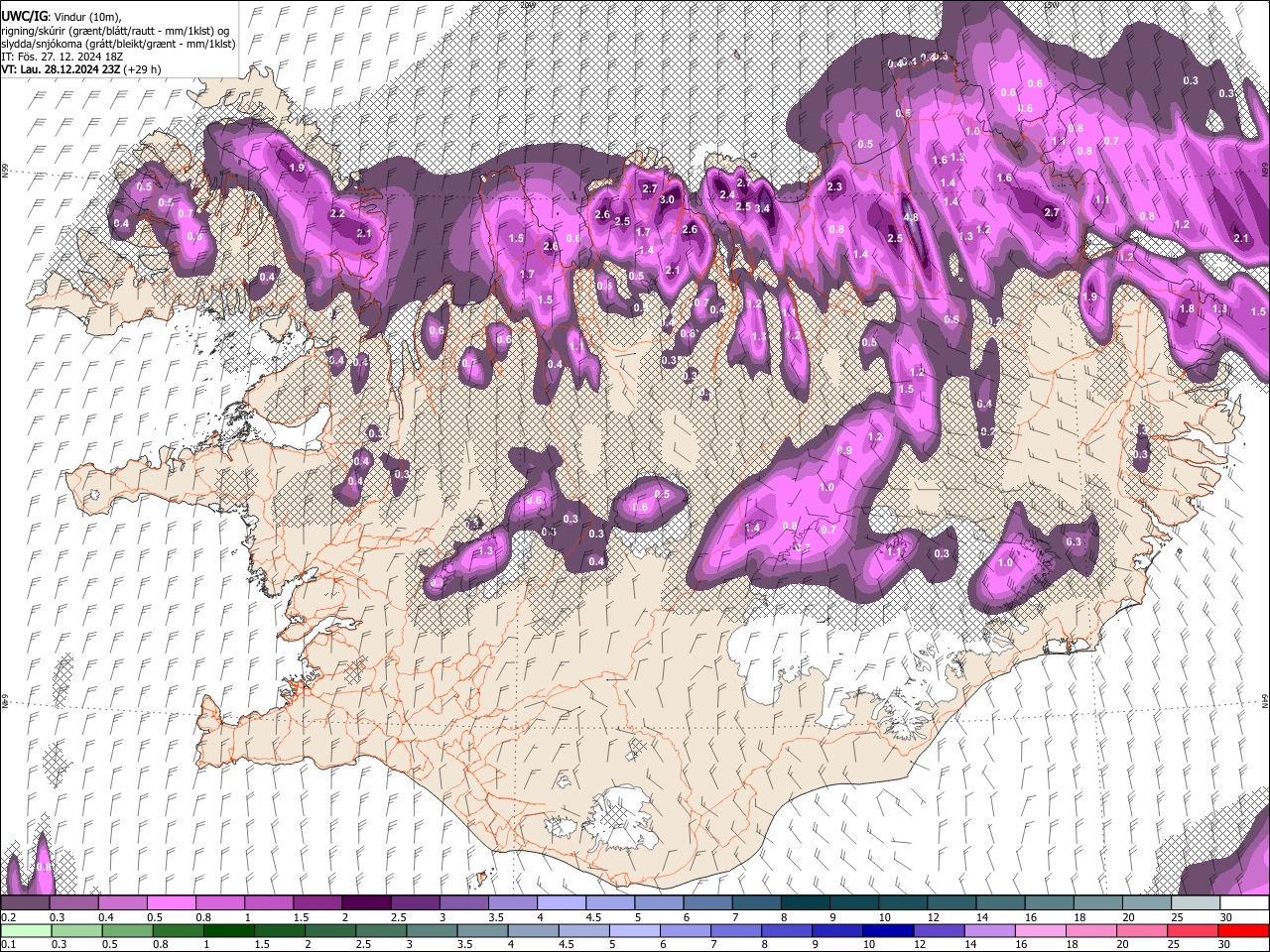This screenshot has height=952, width=1270.
Task: Click the violet 12–14 rain legend swatch
Action: [x=939, y=931]
